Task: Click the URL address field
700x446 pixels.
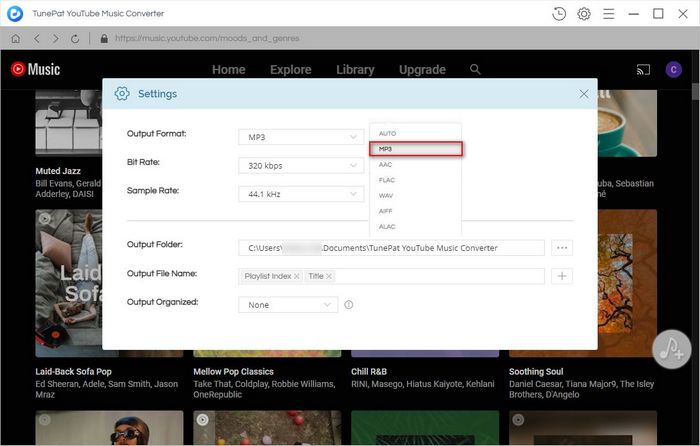Action: click(207, 38)
